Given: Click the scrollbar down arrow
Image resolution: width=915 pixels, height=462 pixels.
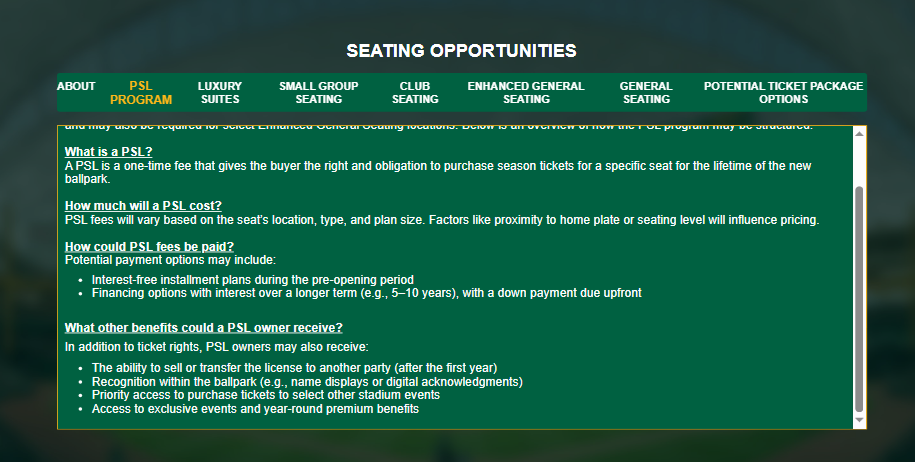Looking at the screenshot, I should tap(859, 422).
